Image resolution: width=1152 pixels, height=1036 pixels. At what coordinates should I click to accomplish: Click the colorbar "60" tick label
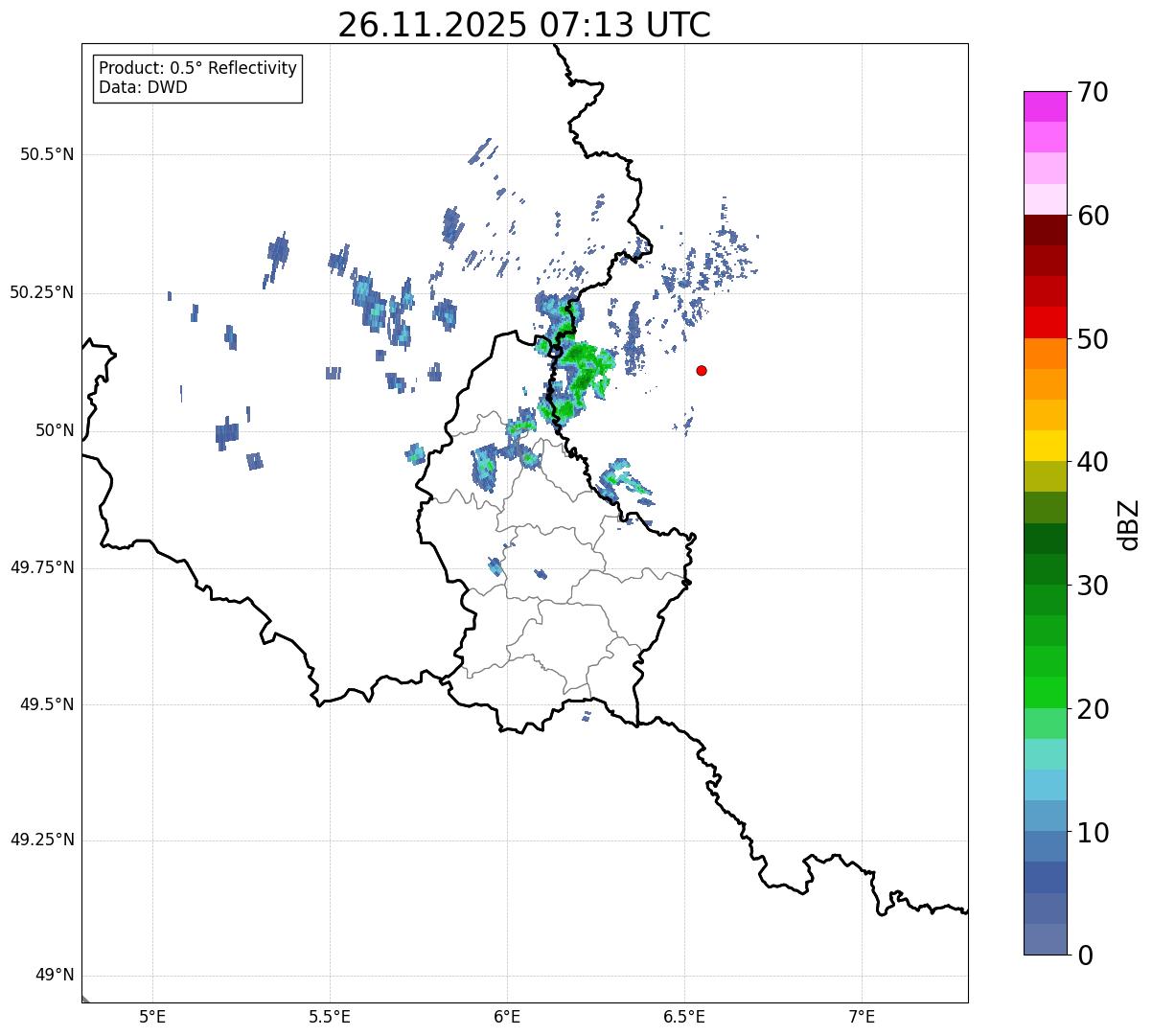pyautogui.click(x=1094, y=216)
